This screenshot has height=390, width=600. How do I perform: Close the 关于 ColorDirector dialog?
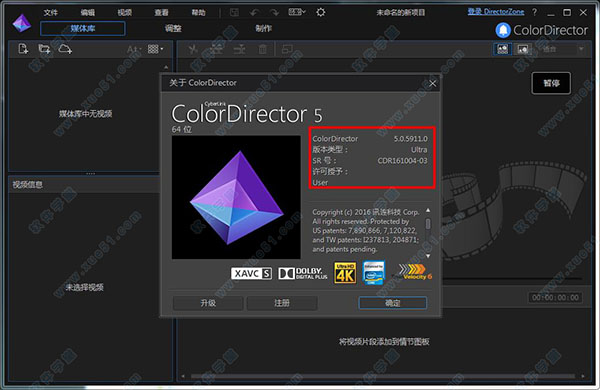(432, 83)
